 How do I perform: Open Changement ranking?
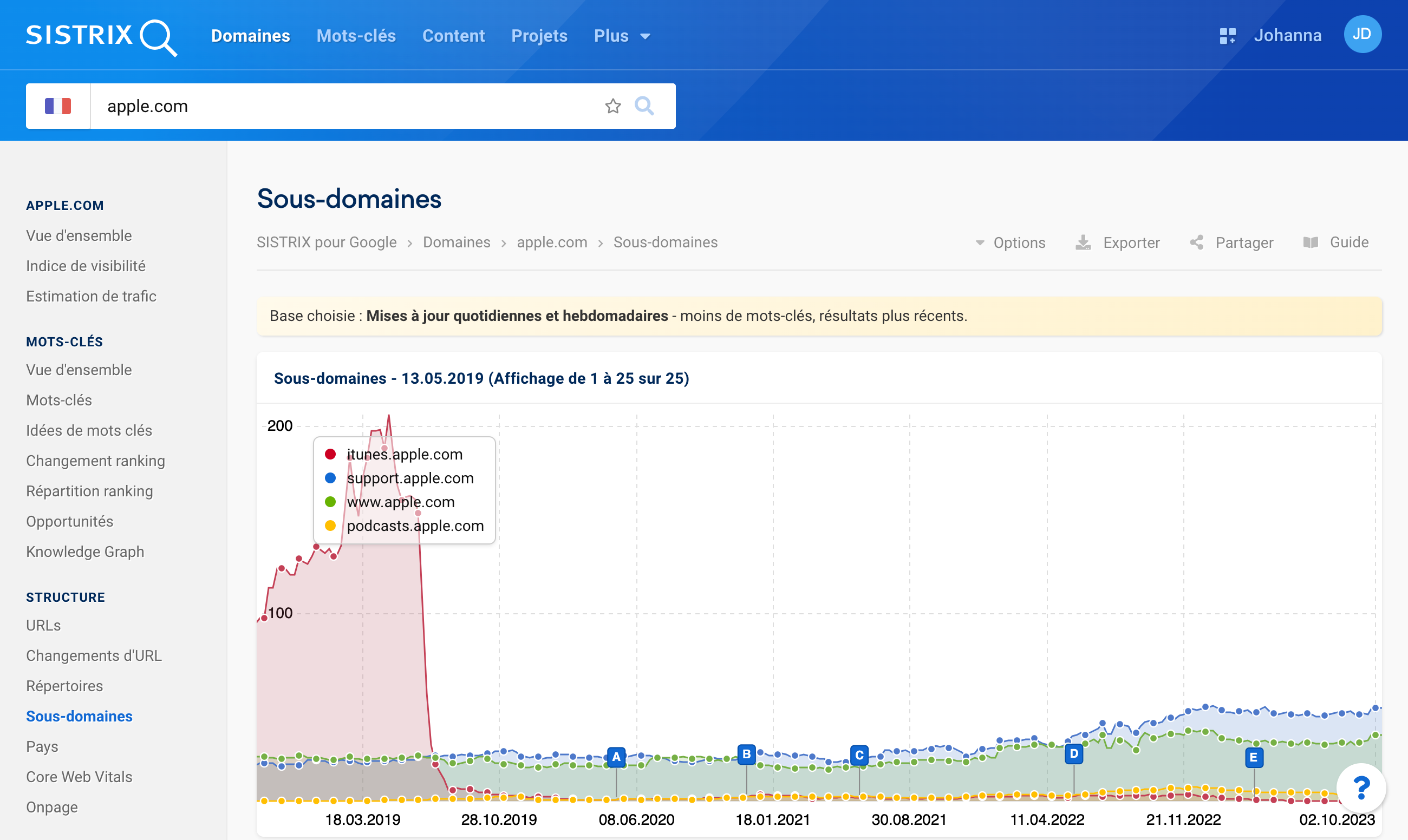(x=96, y=461)
